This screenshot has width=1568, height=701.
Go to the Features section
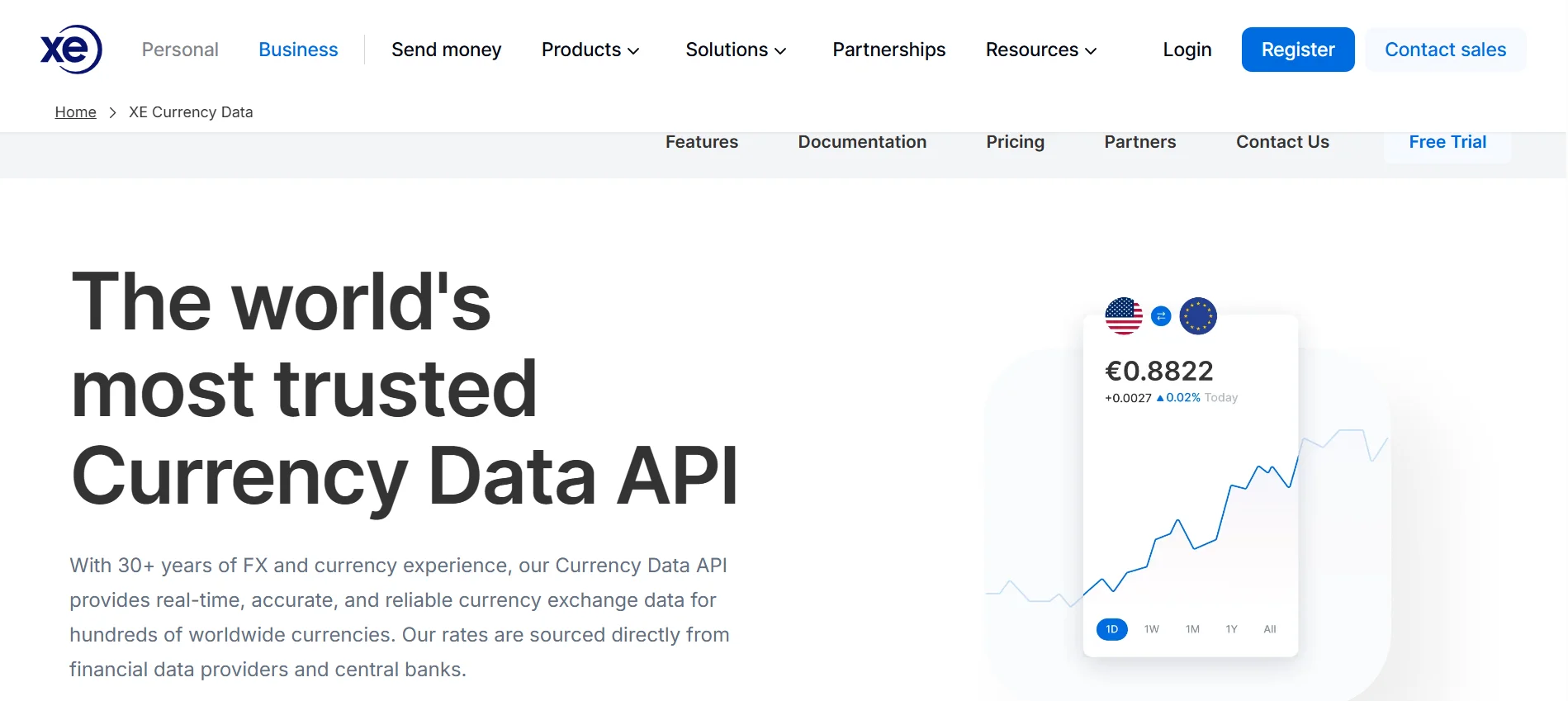[x=701, y=142]
